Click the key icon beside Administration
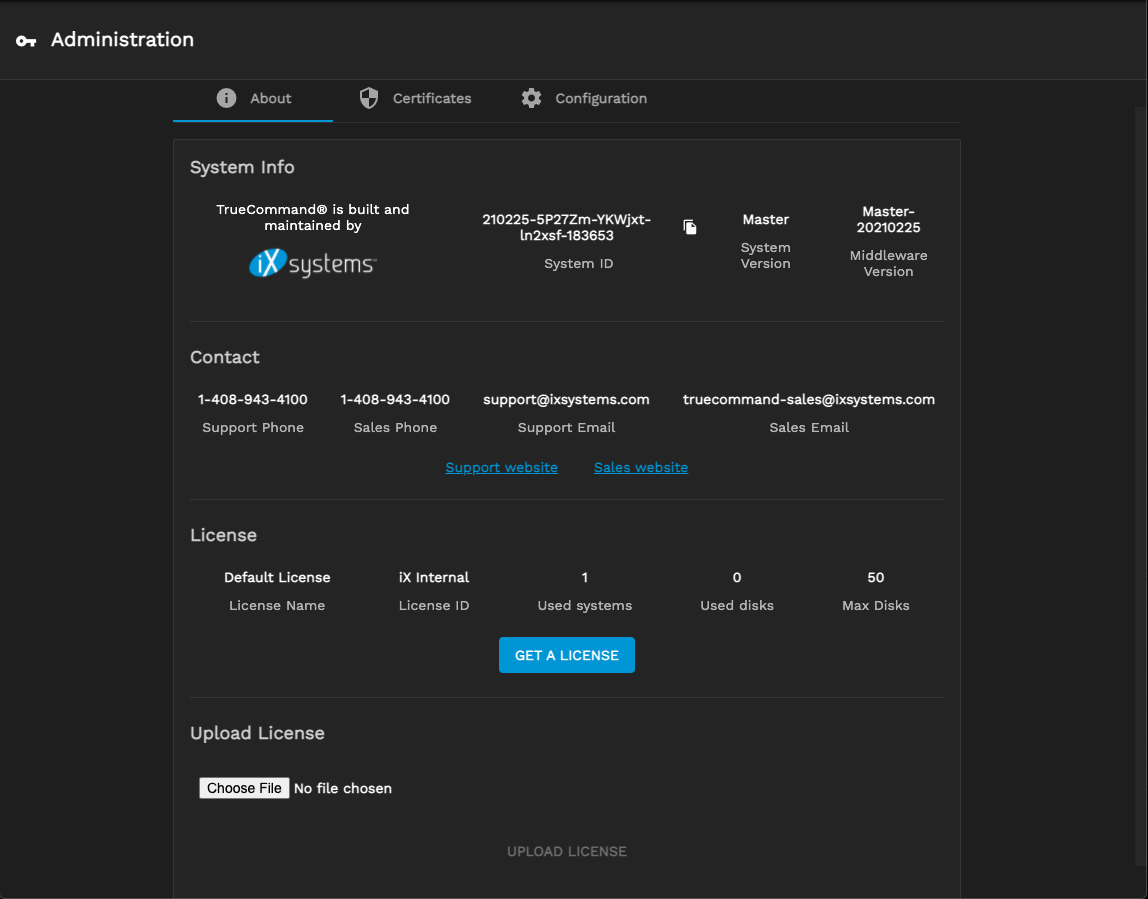The width and height of the screenshot is (1148, 899). tap(25, 40)
